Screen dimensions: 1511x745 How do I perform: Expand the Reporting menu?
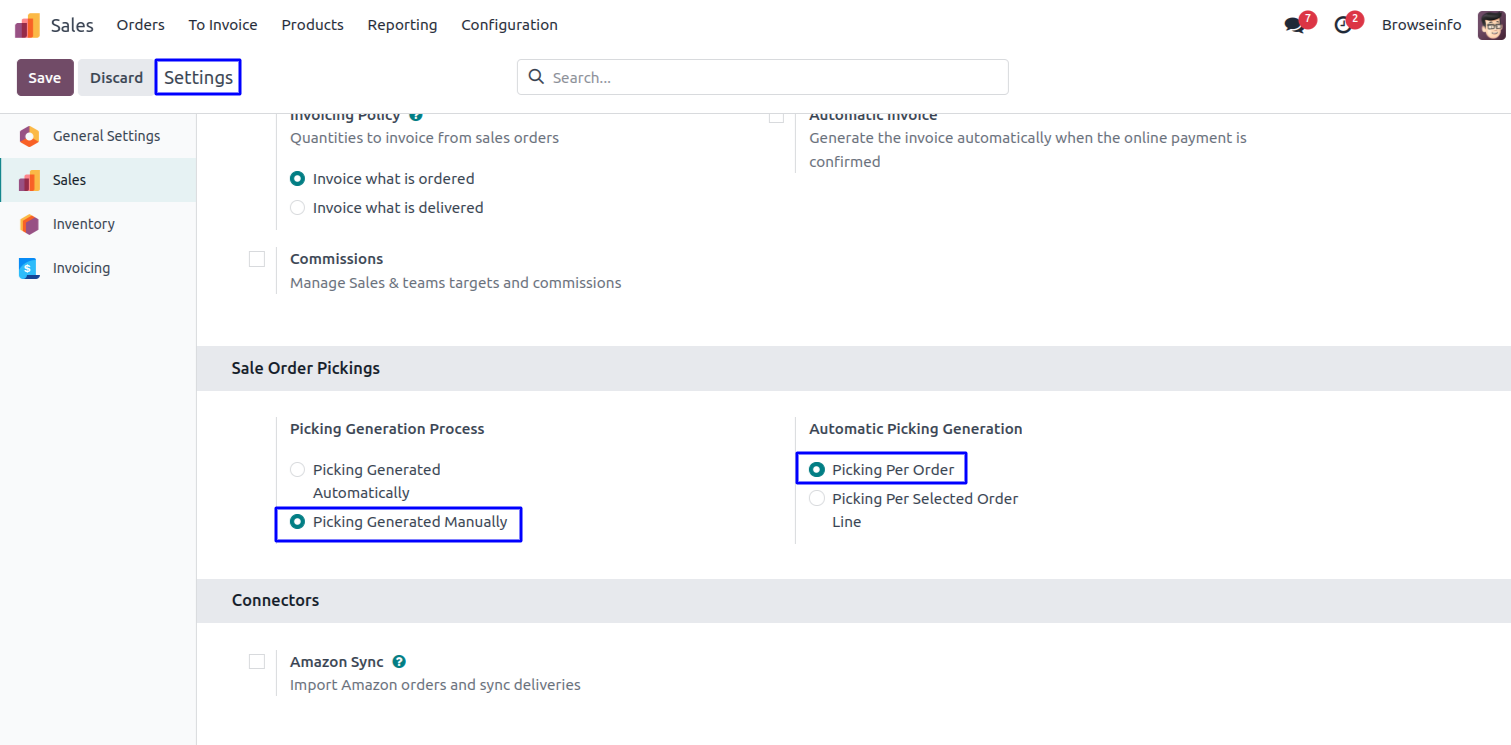pyautogui.click(x=402, y=25)
